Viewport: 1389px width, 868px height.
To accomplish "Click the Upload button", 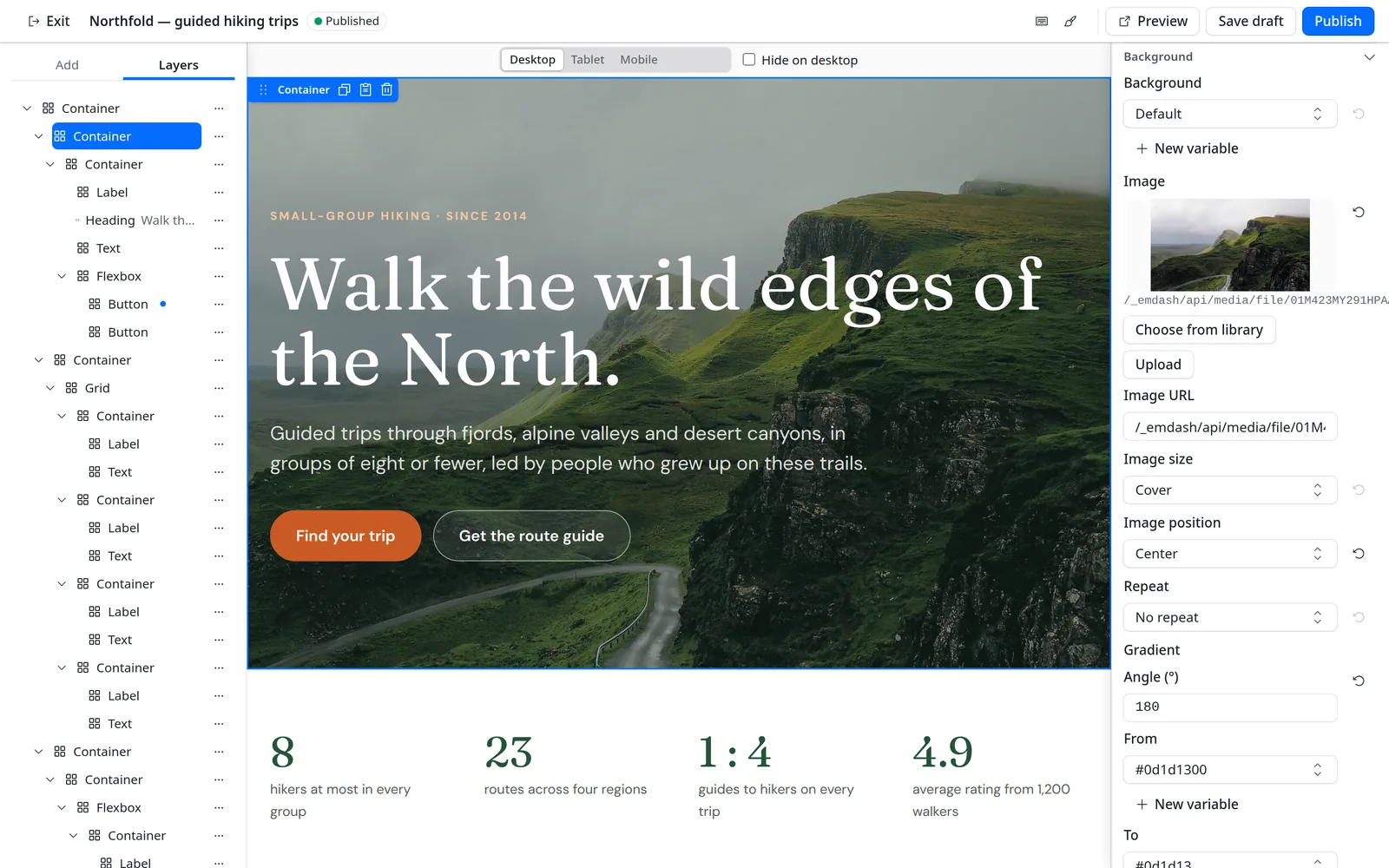I will [x=1158, y=365].
